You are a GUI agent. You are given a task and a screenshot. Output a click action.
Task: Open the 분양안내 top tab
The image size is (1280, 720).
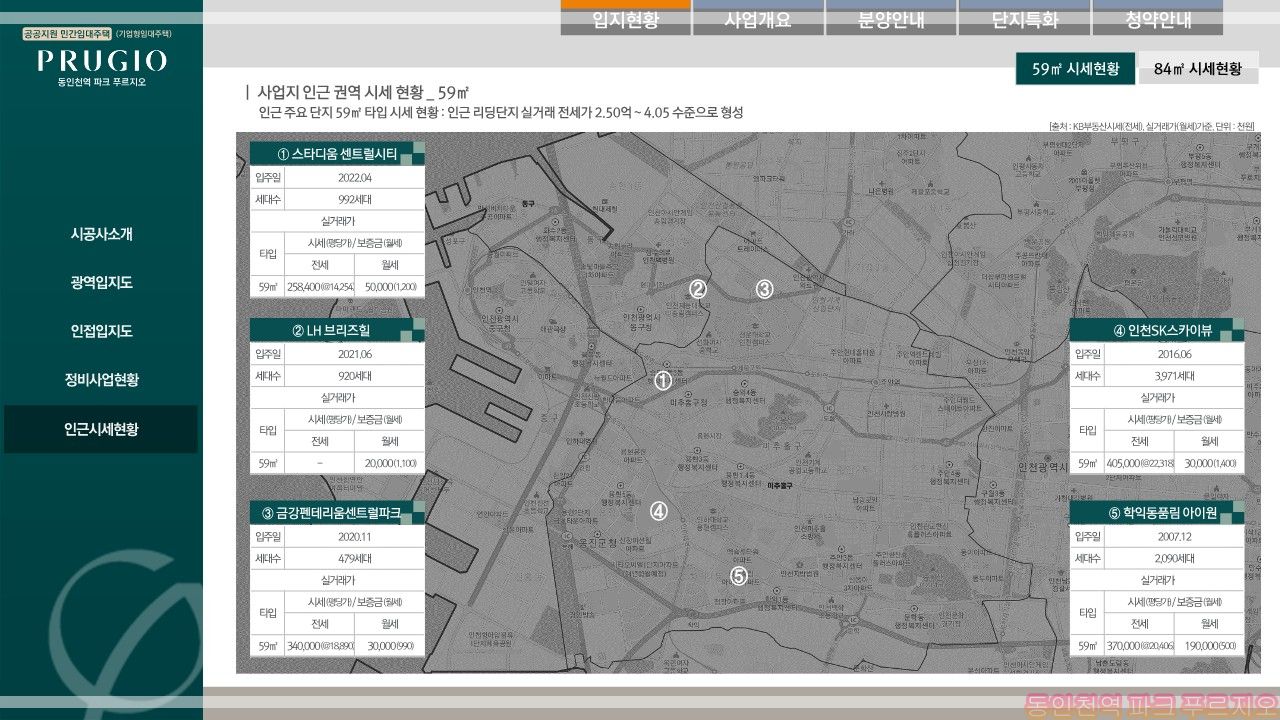[x=891, y=18]
